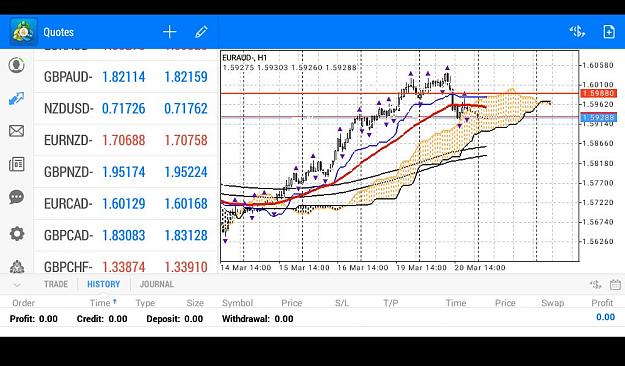Click the 1.60580 price scale value
The image size is (625, 366).
[x=598, y=65]
